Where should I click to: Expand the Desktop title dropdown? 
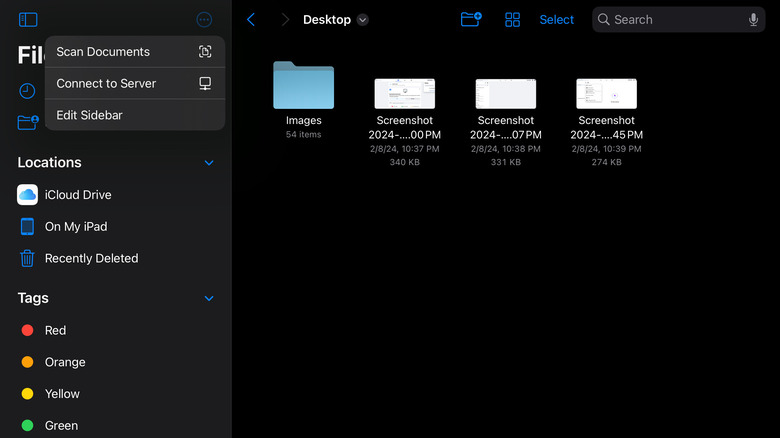[363, 19]
